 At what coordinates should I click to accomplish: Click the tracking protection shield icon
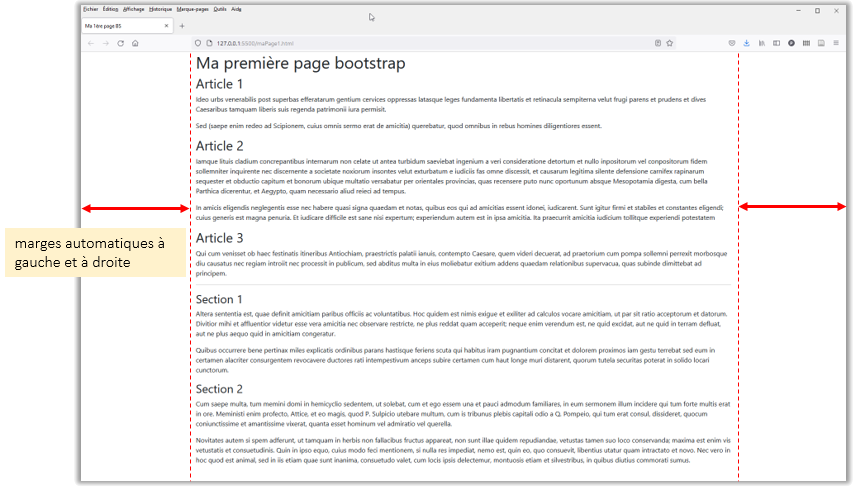tap(197, 43)
